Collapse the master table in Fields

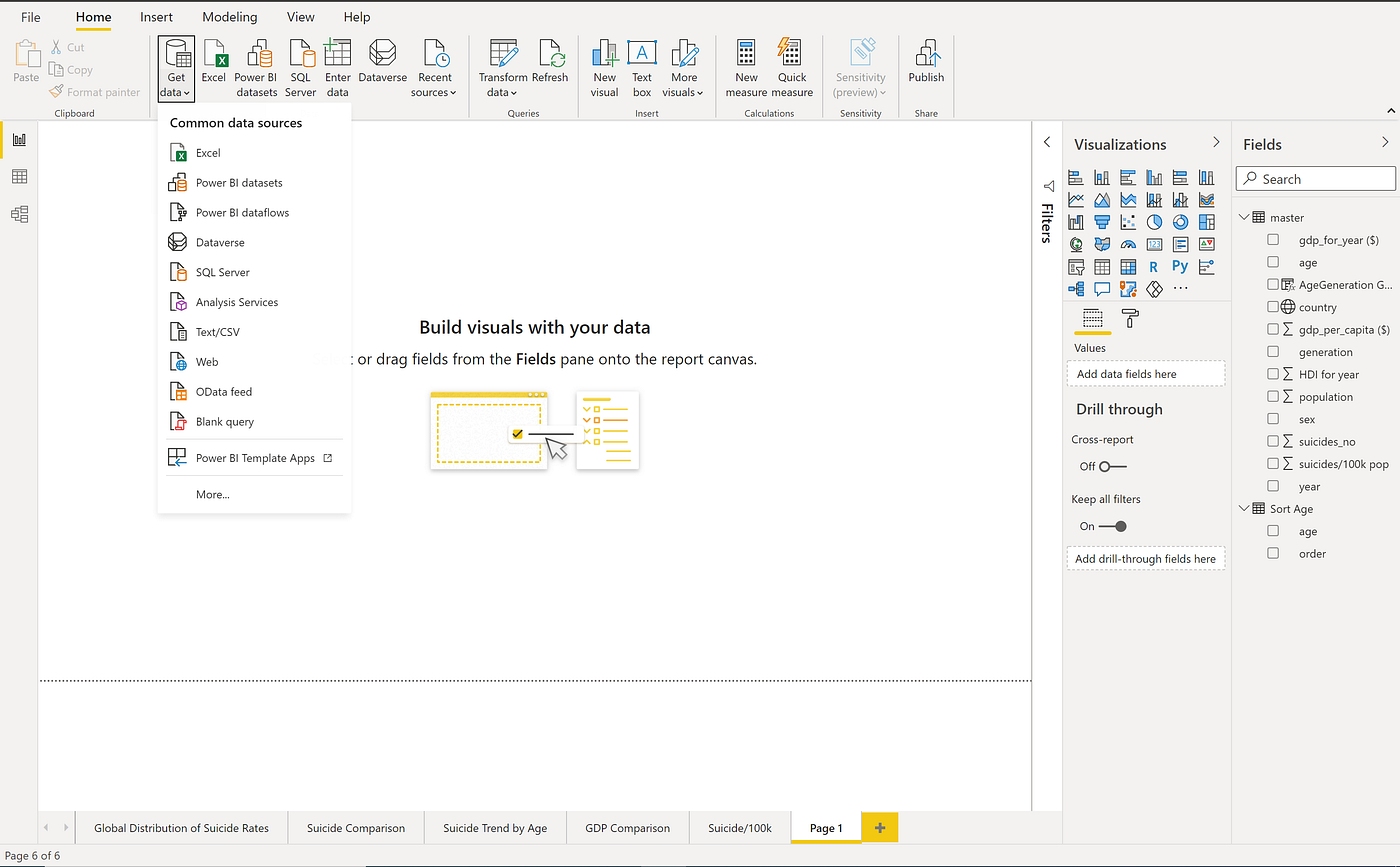pos(1244,217)
